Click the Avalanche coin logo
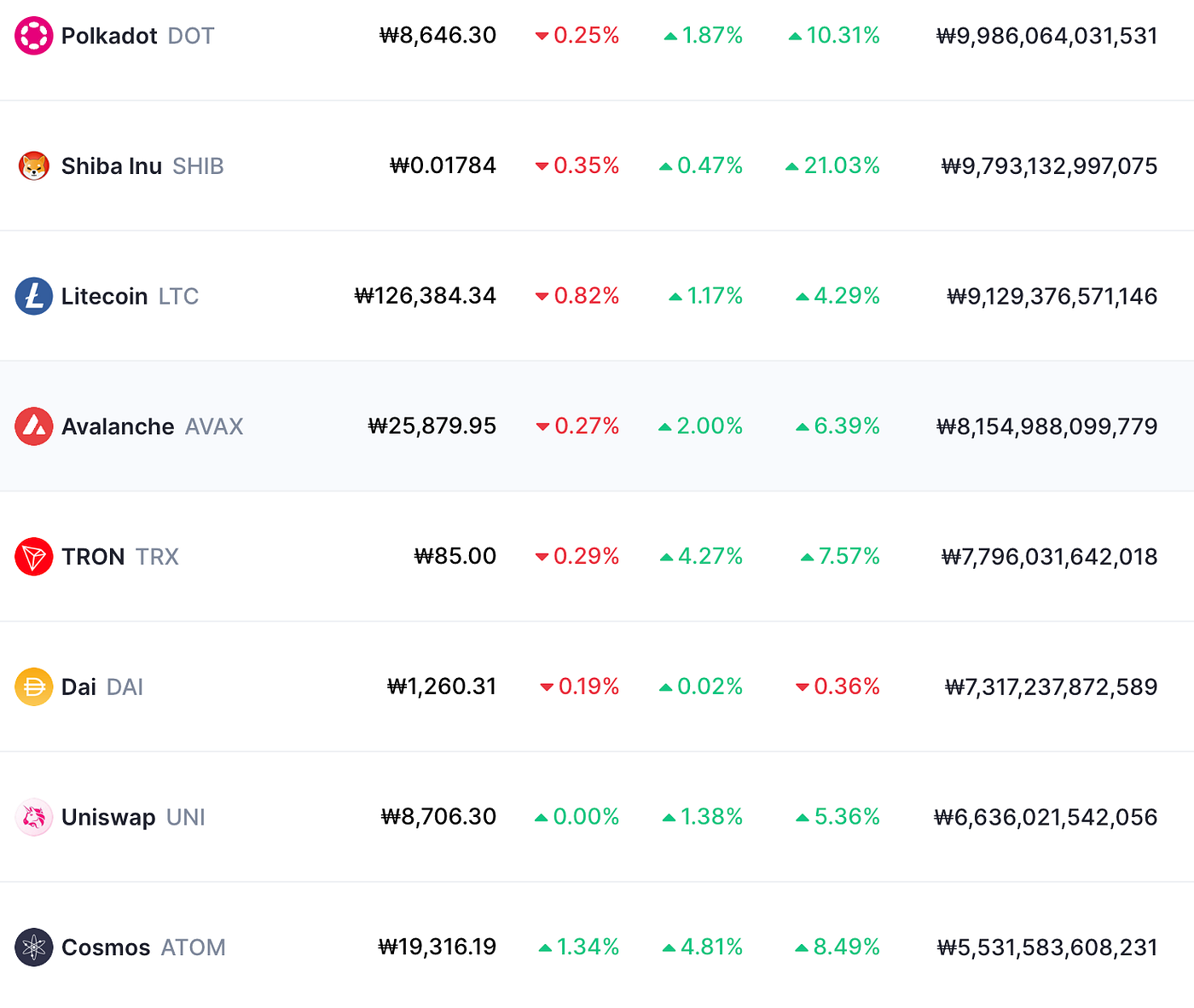The height and width of the screenshot is (1008, 1194). click(x=34, y=426)
